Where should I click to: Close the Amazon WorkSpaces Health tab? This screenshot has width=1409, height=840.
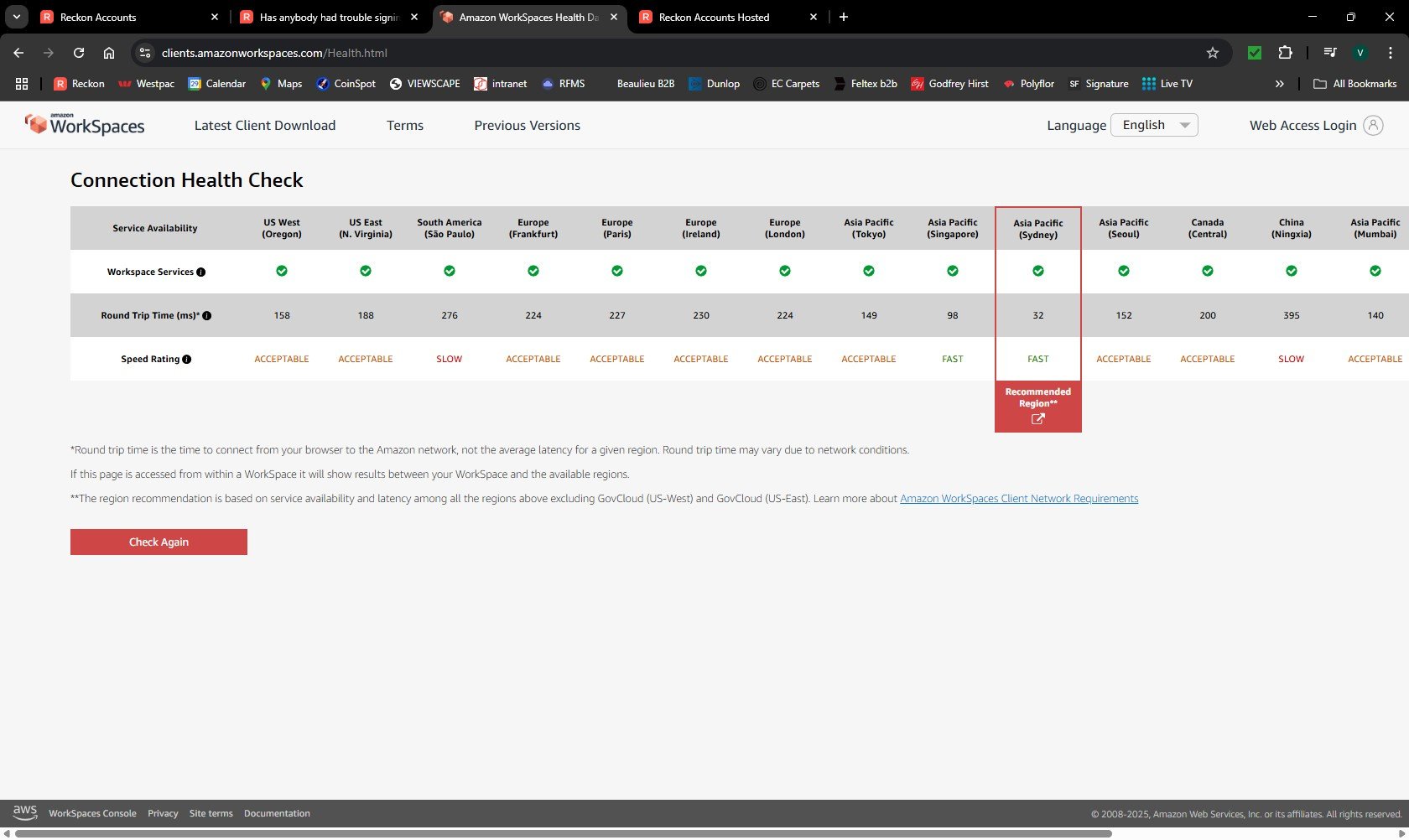pos(615,17)
